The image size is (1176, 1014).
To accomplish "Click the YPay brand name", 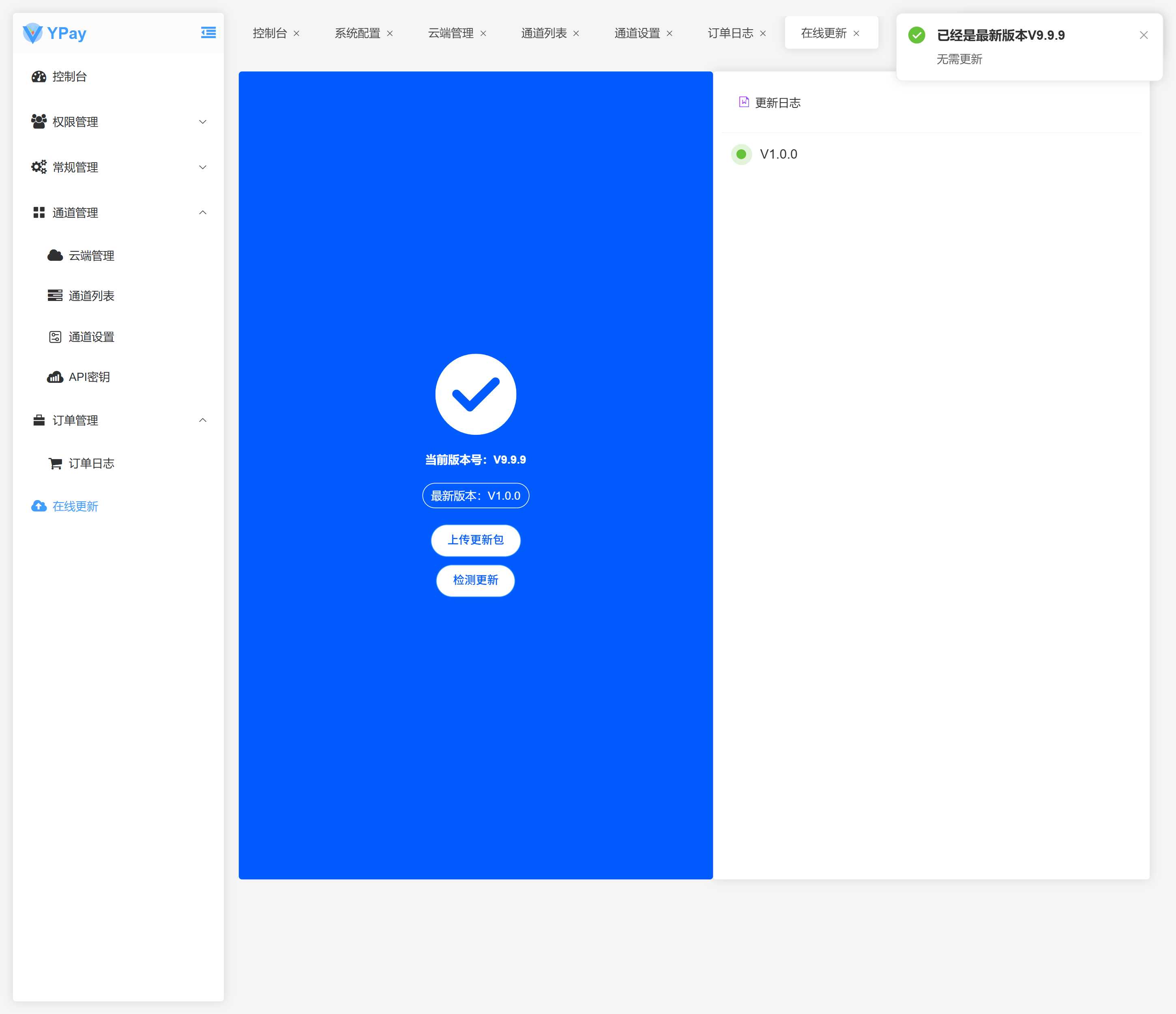I will (67, 34).
